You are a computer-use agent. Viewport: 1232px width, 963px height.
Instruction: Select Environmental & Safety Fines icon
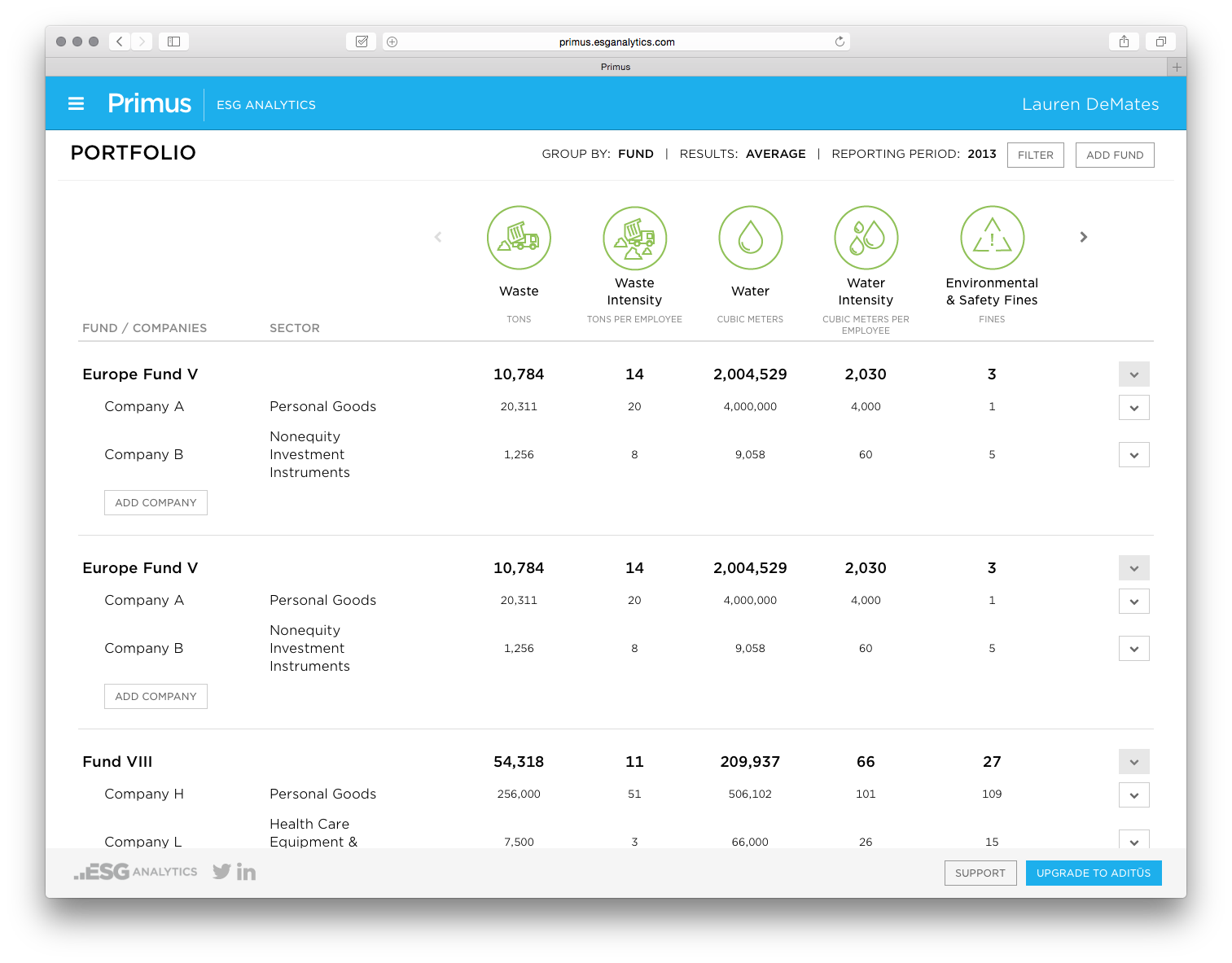pyautogui.click(x=992, y=238)
